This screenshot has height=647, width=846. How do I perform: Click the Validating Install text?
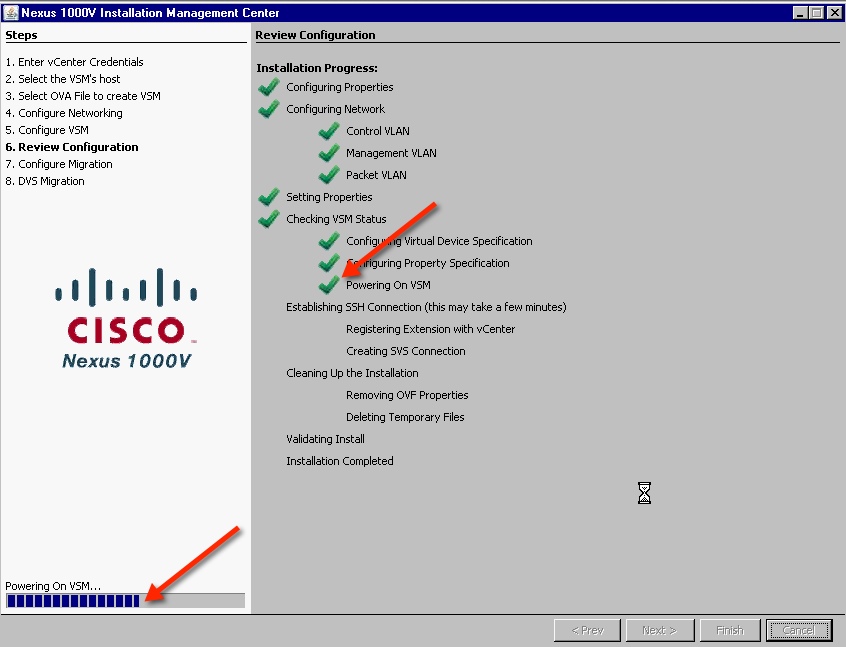[325, 439]
